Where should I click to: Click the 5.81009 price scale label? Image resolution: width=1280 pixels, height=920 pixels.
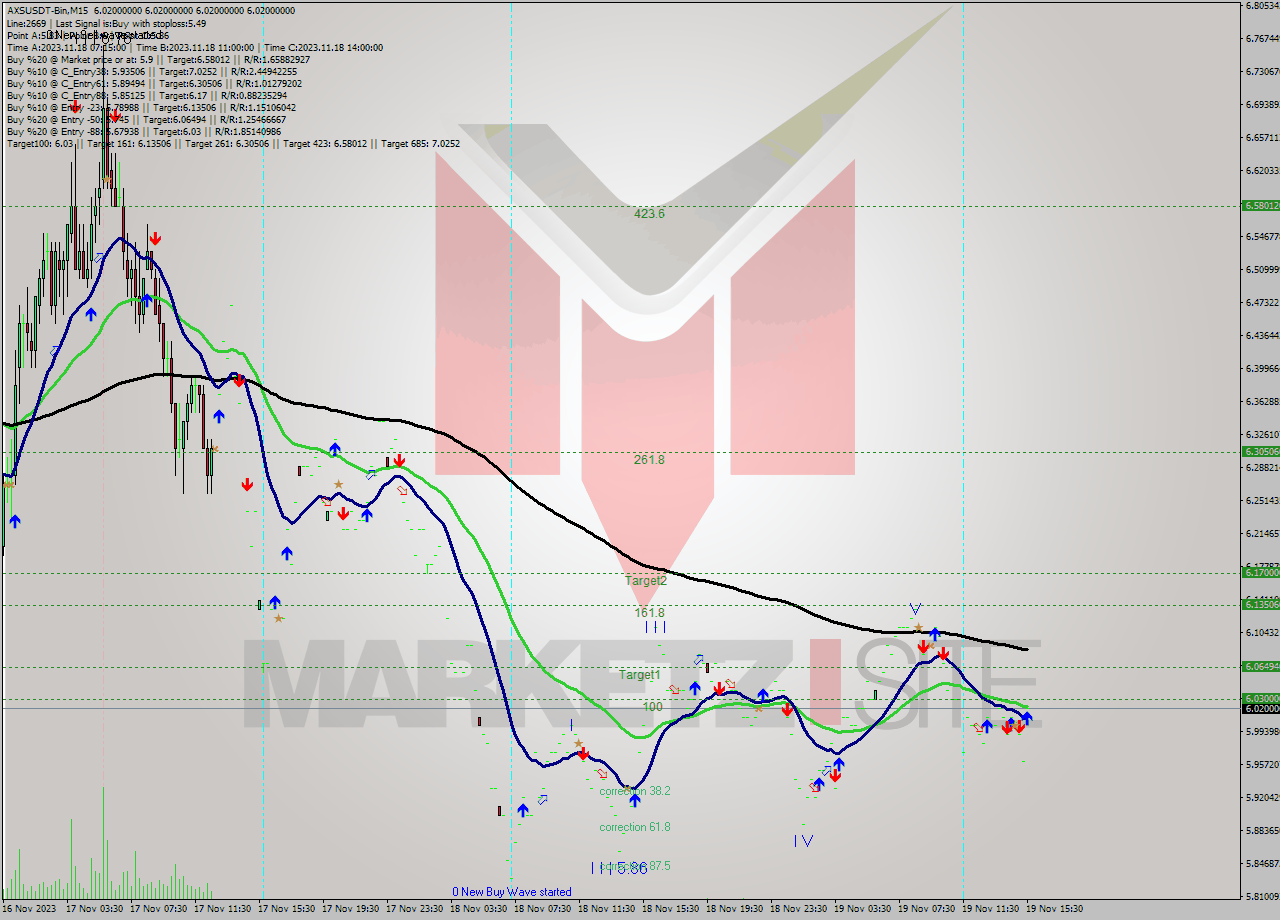point(1262,896)
